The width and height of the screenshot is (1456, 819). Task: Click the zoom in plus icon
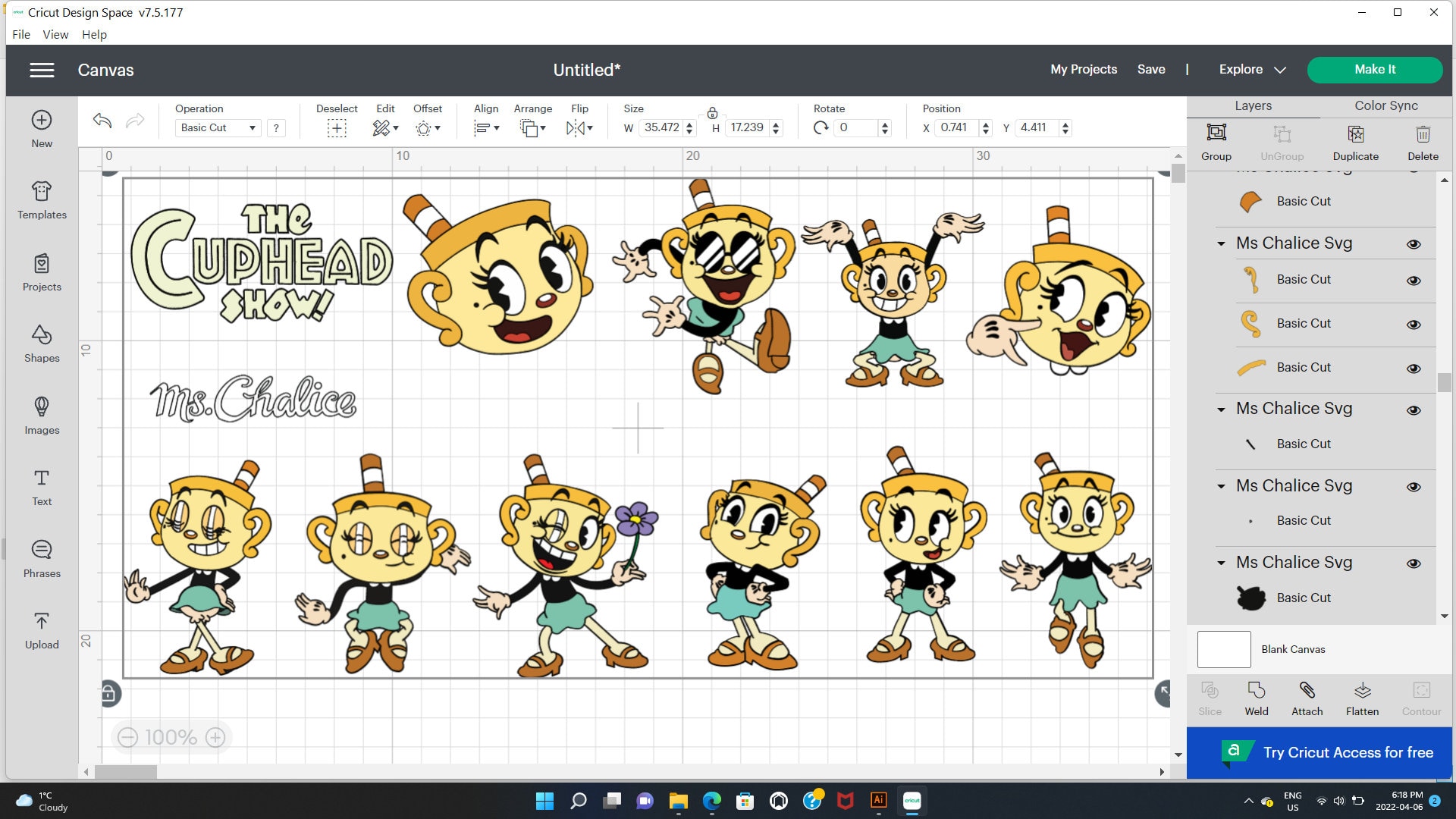tap(215, 737)
